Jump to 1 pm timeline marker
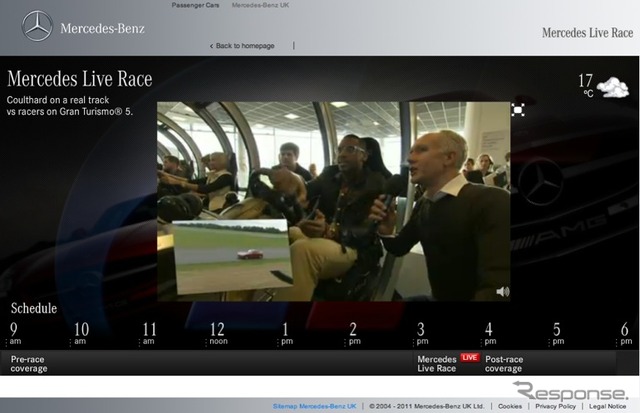 click(287, 333)
